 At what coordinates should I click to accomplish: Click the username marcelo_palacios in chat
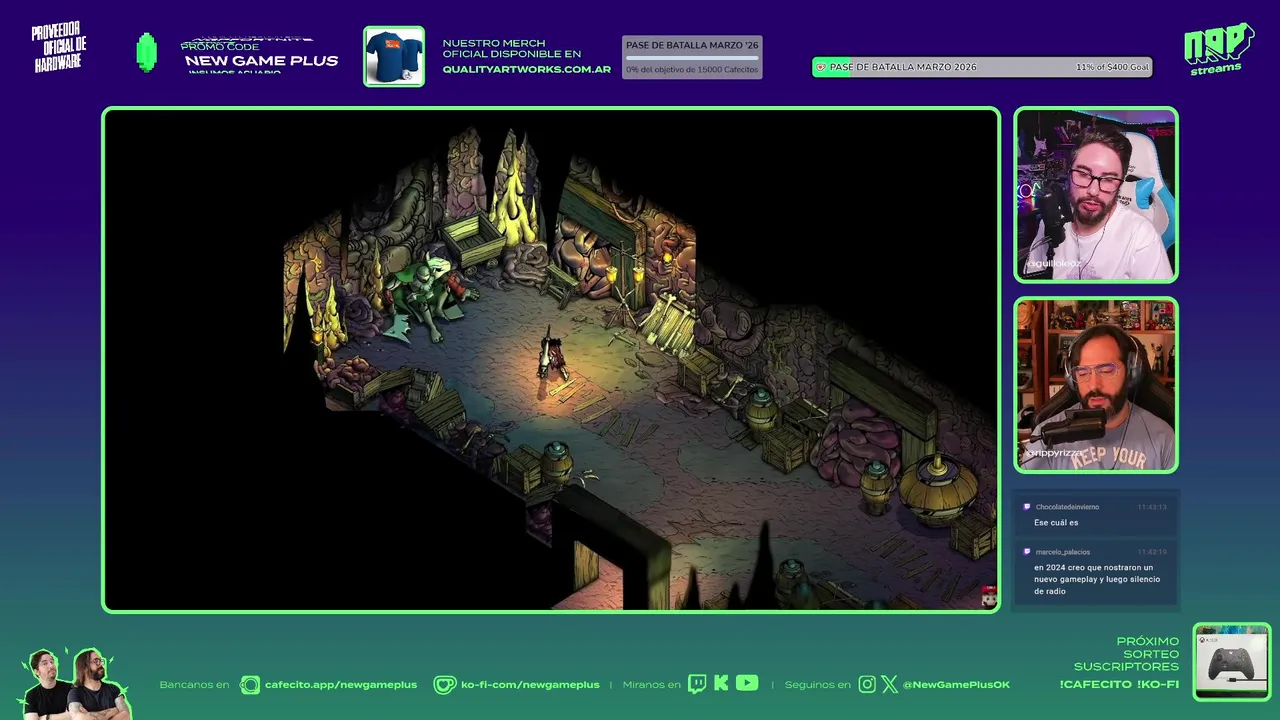click(1063, 552)
